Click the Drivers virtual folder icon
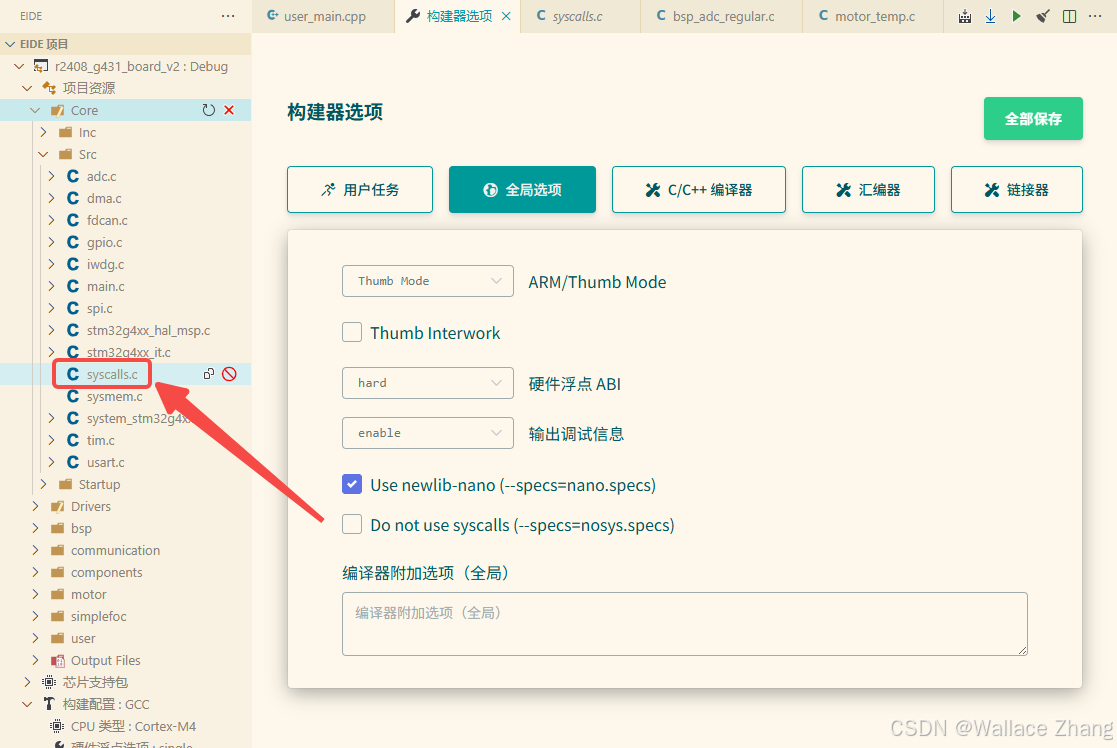 click(x=58, y=507)
